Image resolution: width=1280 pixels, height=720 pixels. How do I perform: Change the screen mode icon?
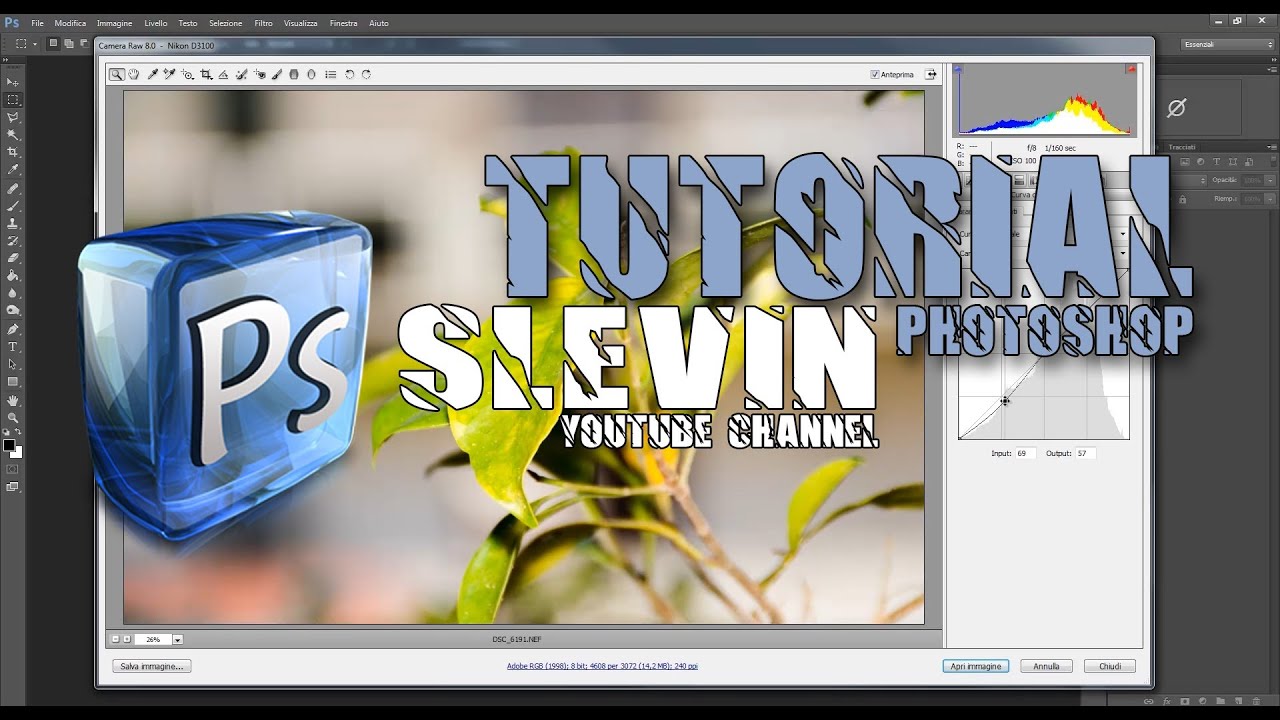[13, 487]
